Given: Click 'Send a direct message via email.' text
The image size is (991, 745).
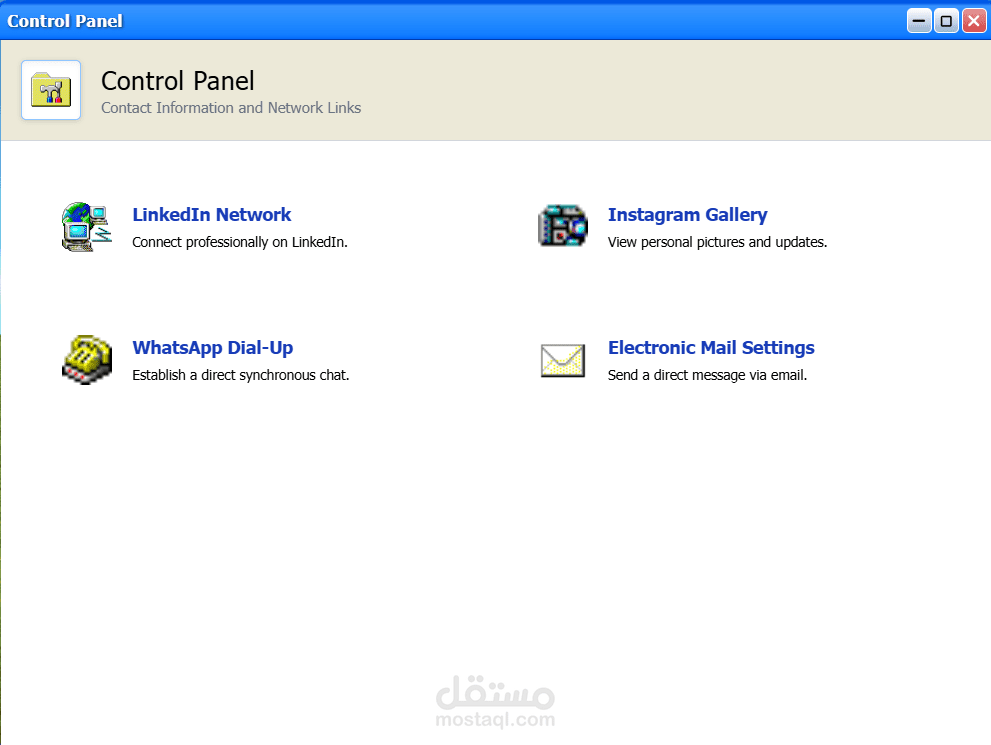Looking at the screenshot, I should (707, 375).
